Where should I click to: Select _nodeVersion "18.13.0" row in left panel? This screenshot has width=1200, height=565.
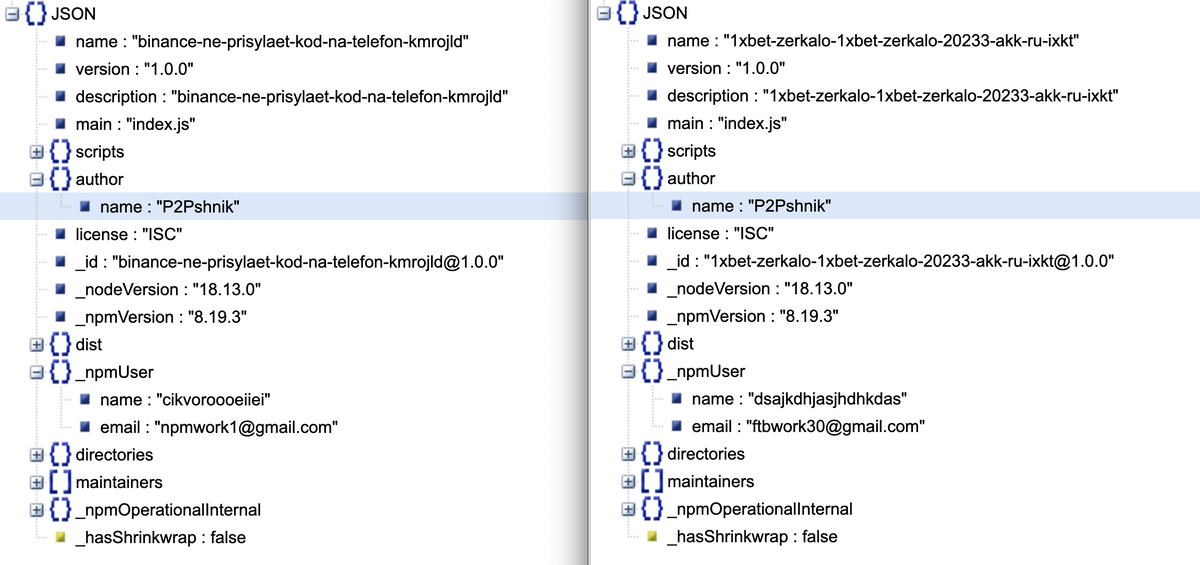(x=168, y=290)
